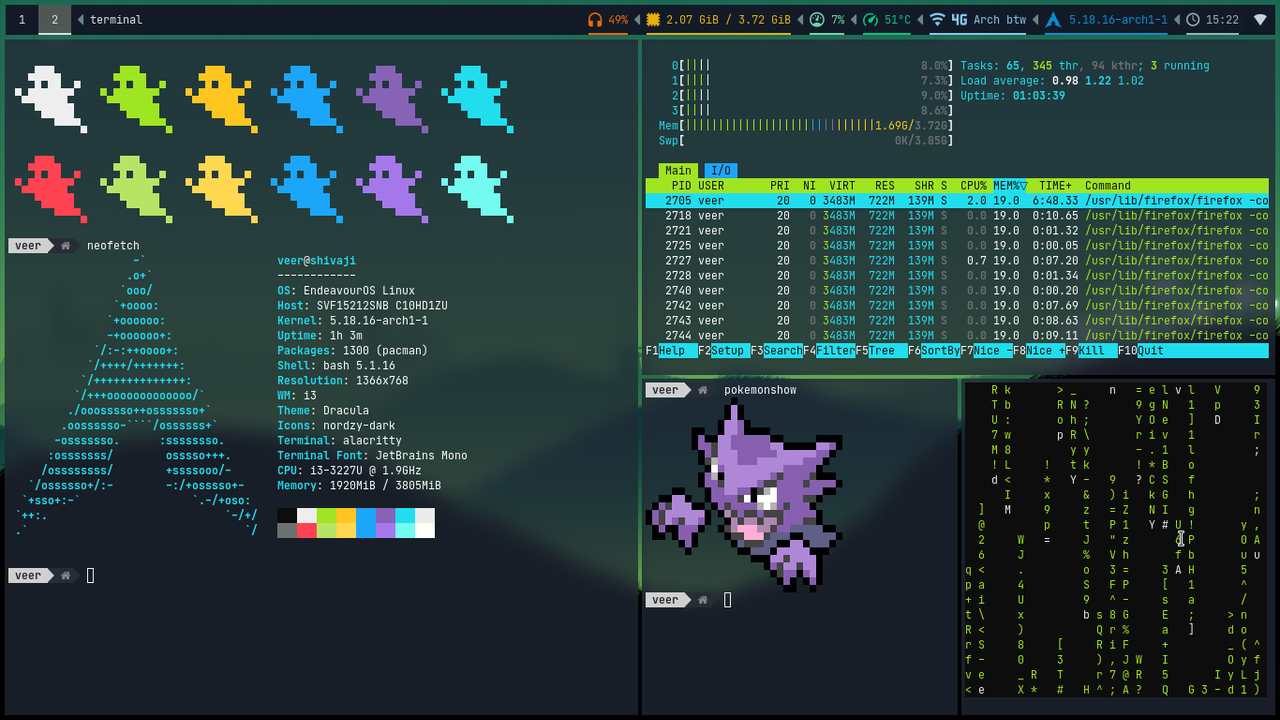Click the clock icon next to 15:22
The width and height of the screenshot is (1280, 720).
[x=1193, y=20]
